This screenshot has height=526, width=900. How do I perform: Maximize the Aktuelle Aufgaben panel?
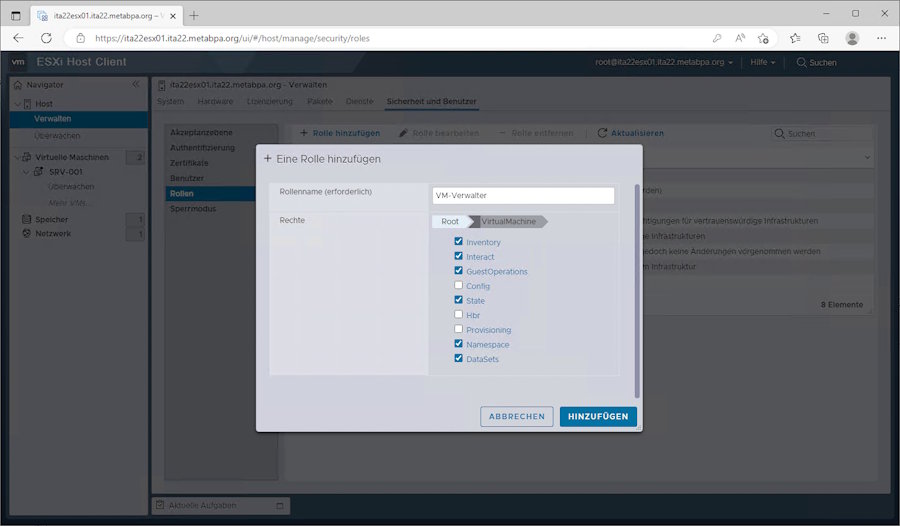pos(280,505)
